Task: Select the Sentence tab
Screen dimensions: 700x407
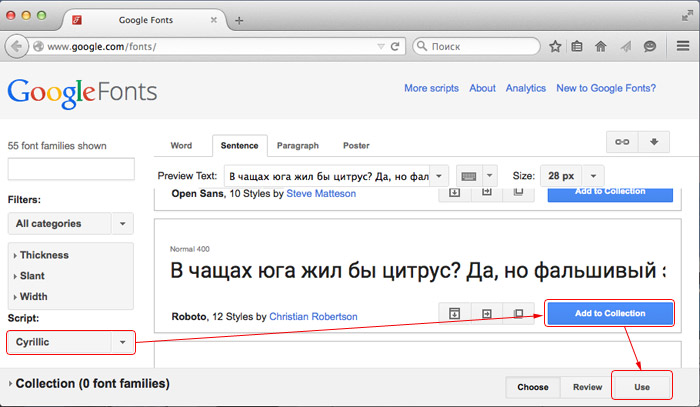Action: click(x=240, y=145)
